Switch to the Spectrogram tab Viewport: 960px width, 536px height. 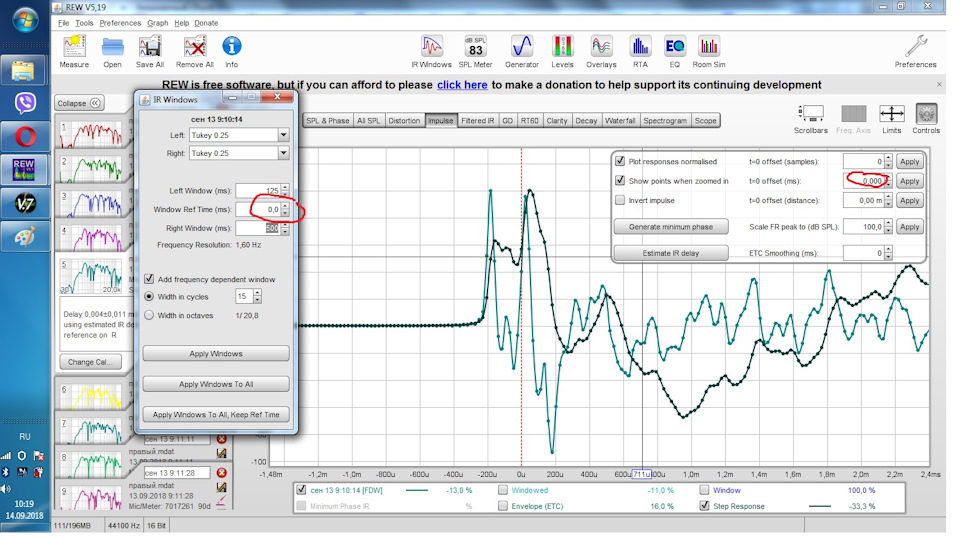point(665,121)
